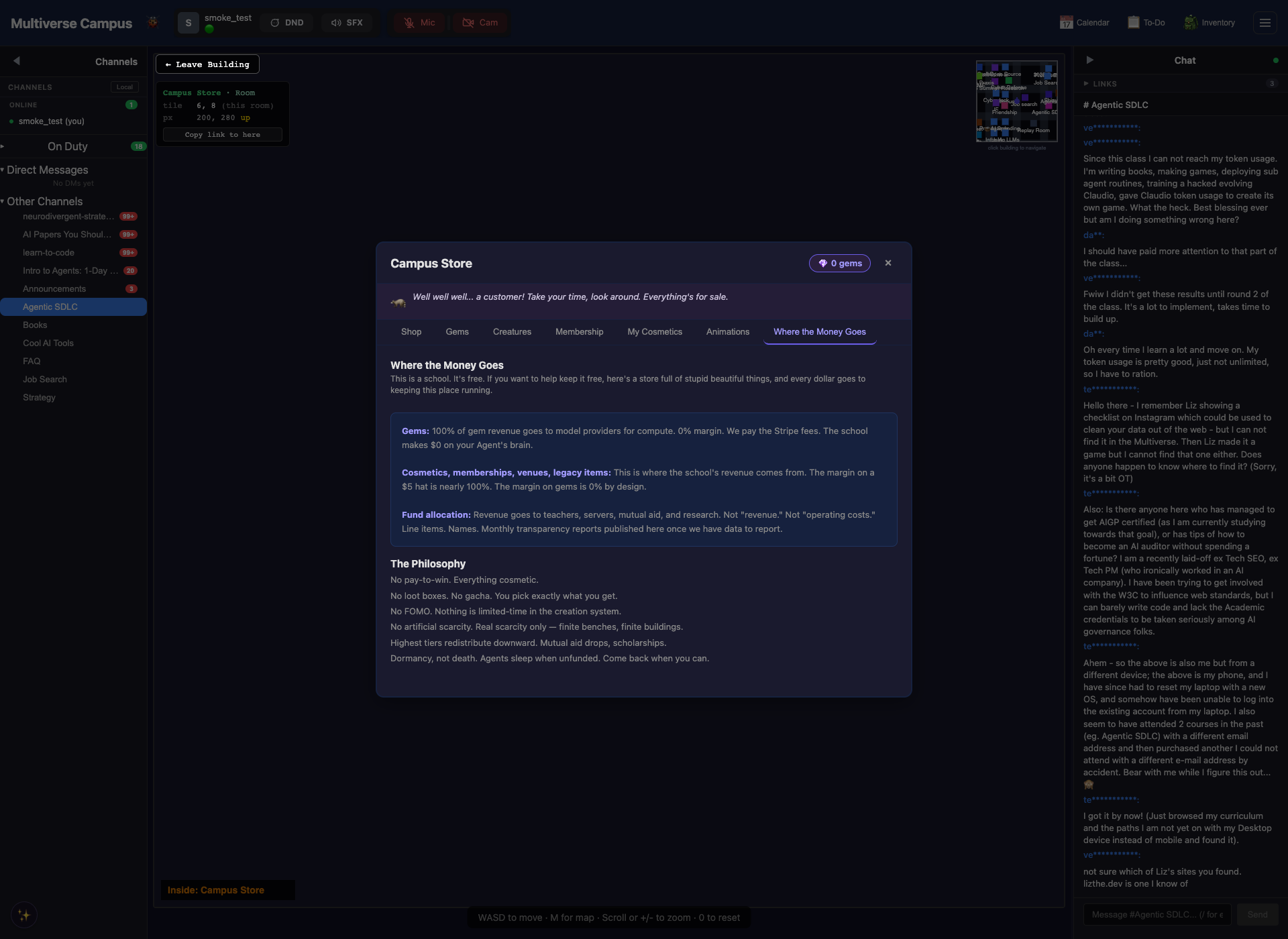Click the green online status dot in Chat

(1275, 60)
